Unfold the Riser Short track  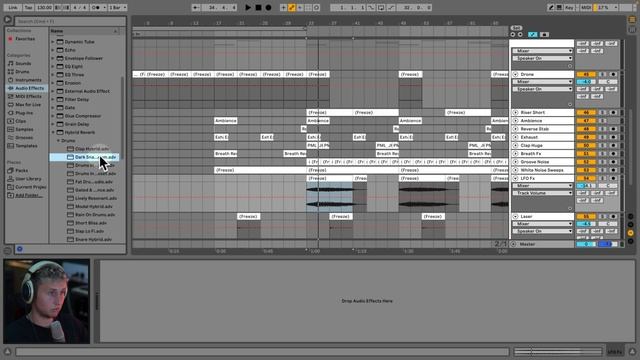pos(516,112)
